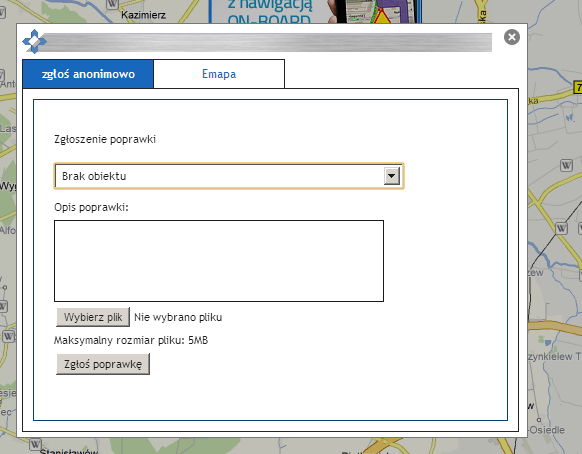The image size is (582, 454).
Task: Click the Wikipedia marker left of Kazimierz
Action: pos(112,4)
